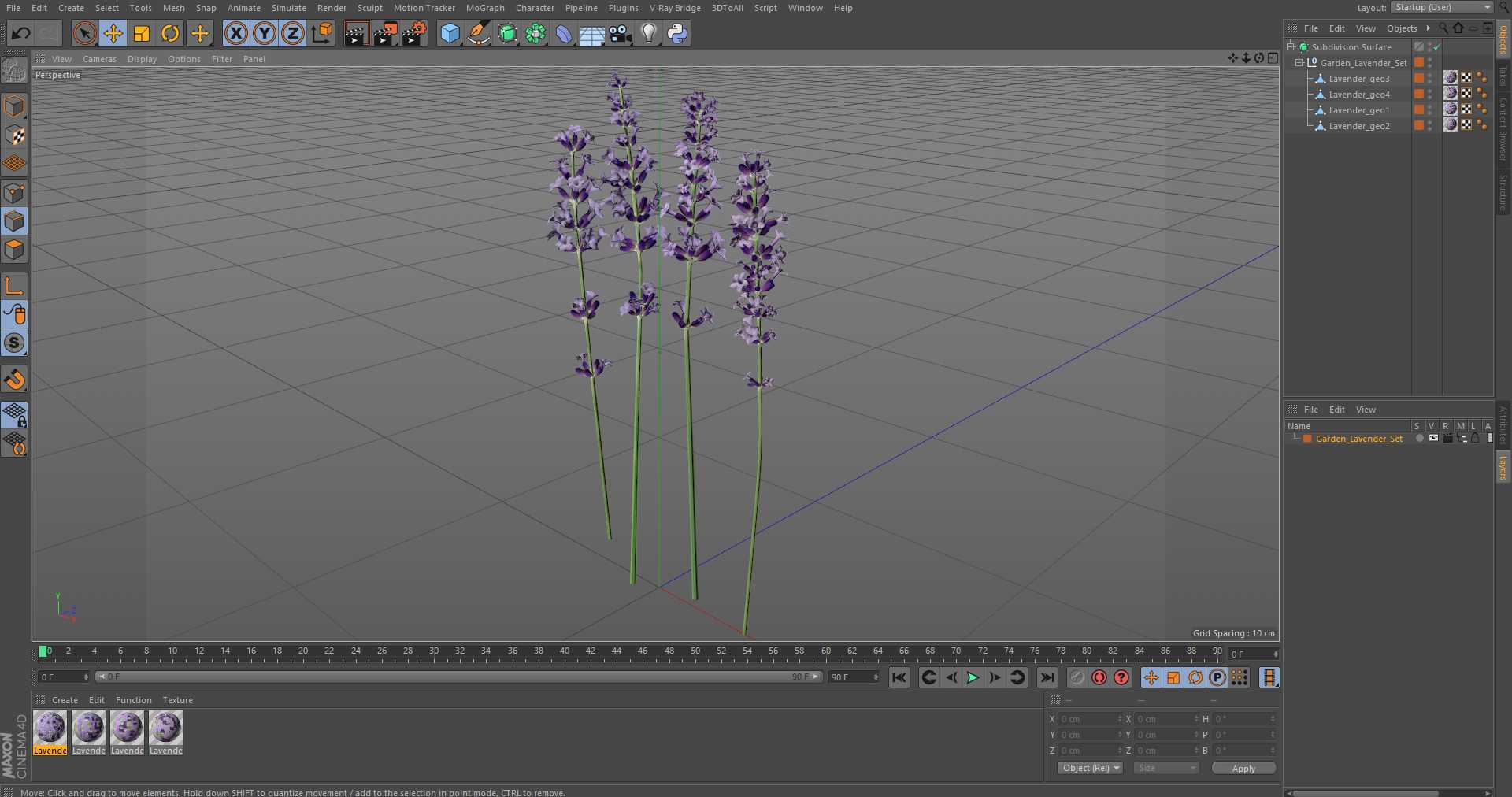Add a Cube primitive object
This screenshot has height=797, width=1512.
point(450,33)
